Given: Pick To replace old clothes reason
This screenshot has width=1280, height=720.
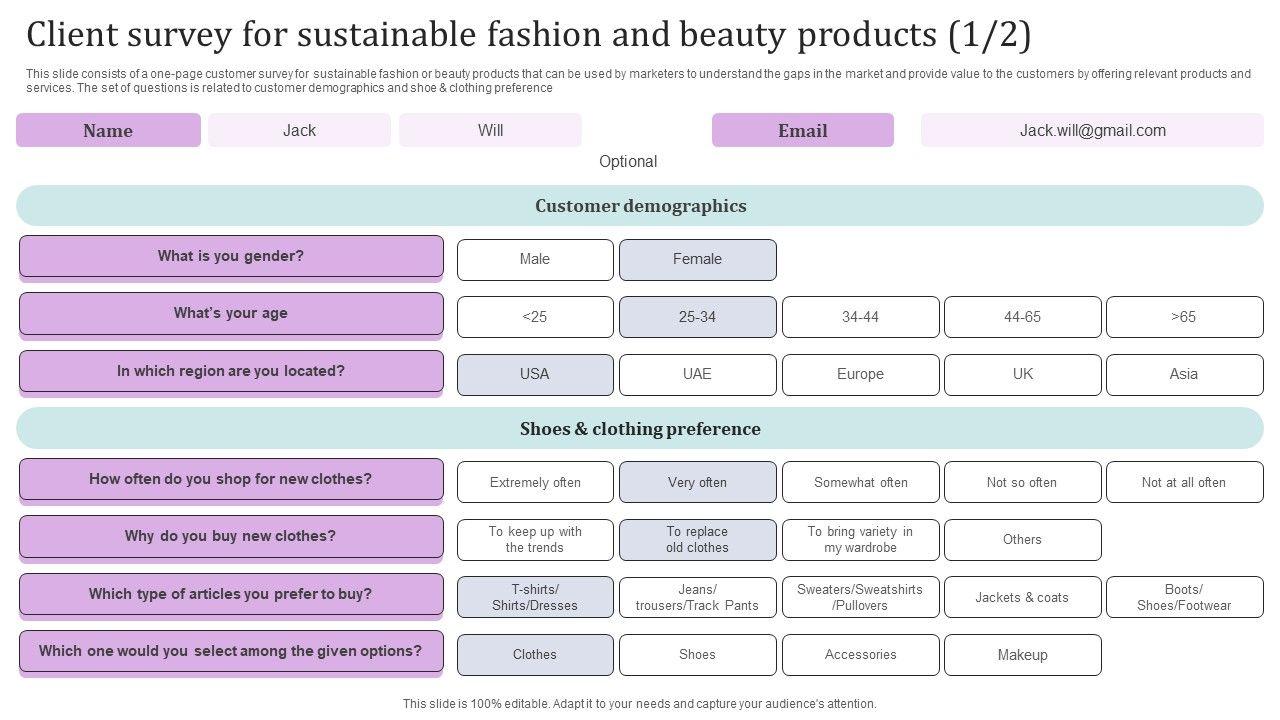Looking at the screenshot, I should (x=697, y=540).
